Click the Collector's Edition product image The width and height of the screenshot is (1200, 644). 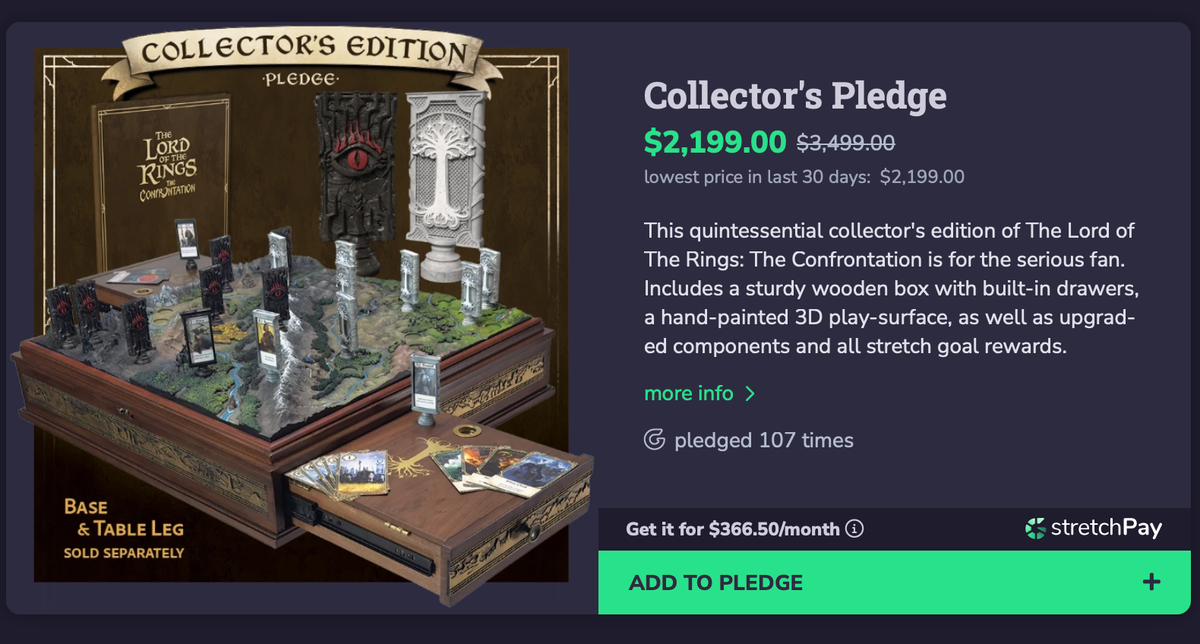(x=300, y=320)
